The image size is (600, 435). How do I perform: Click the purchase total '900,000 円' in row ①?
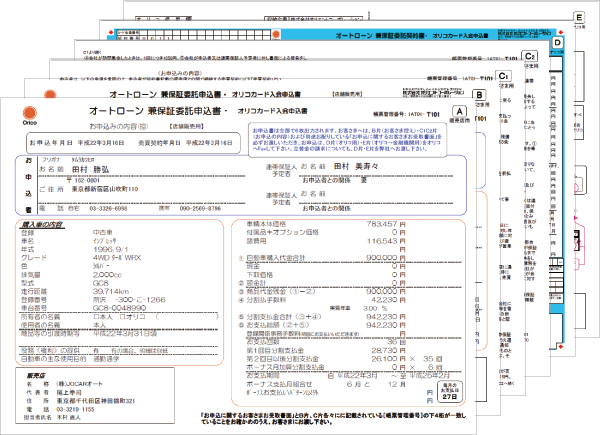pos(386,258)
